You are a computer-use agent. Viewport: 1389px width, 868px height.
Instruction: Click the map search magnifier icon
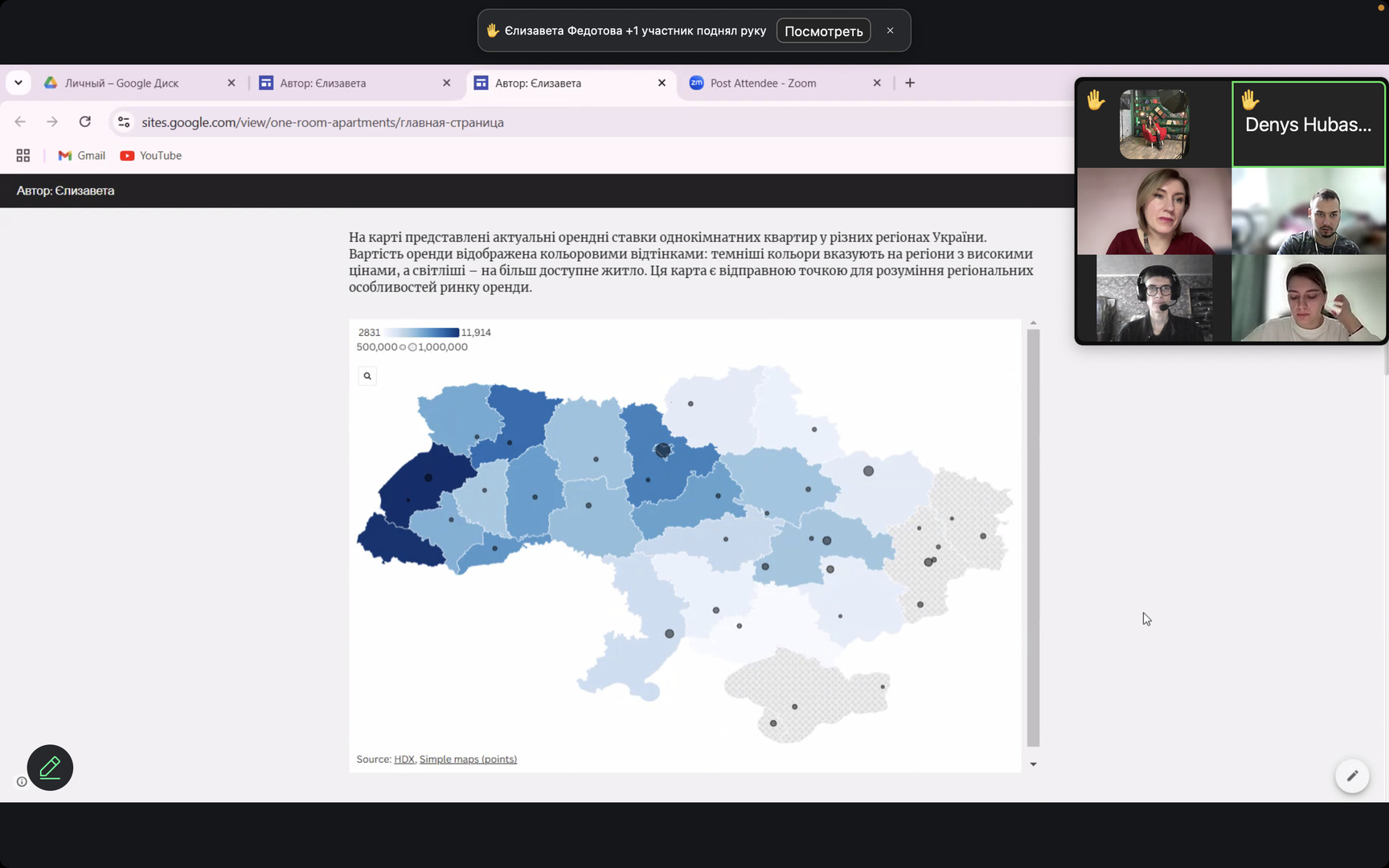[367, 376]
